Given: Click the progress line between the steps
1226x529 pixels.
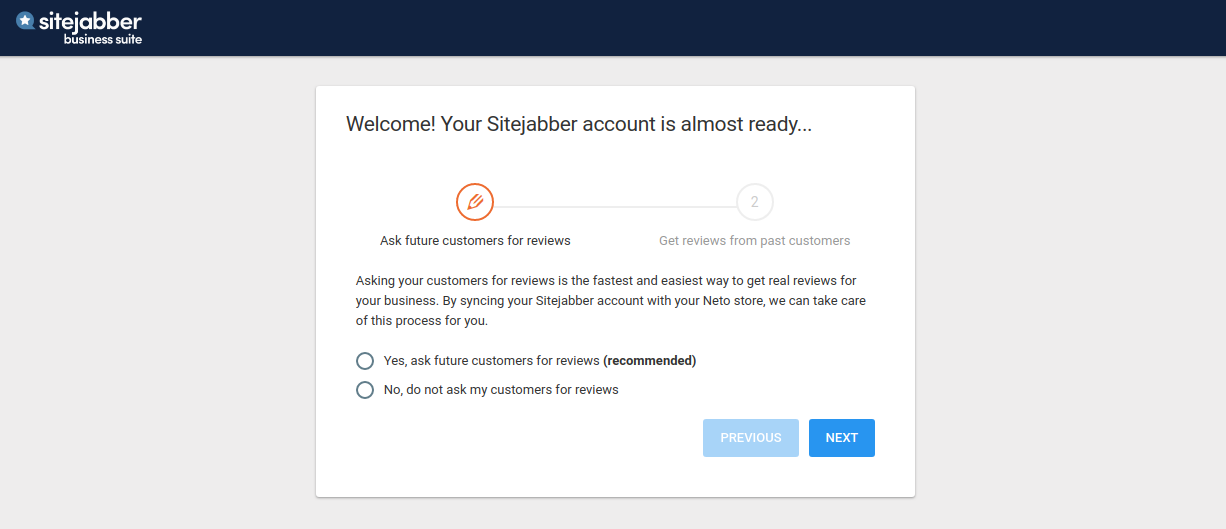Looking at the screenshot, I should pos(615,207).
